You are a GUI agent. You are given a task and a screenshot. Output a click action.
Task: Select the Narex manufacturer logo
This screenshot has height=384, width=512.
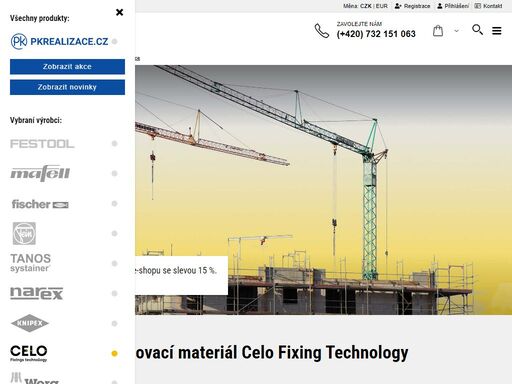pos(37,293)
